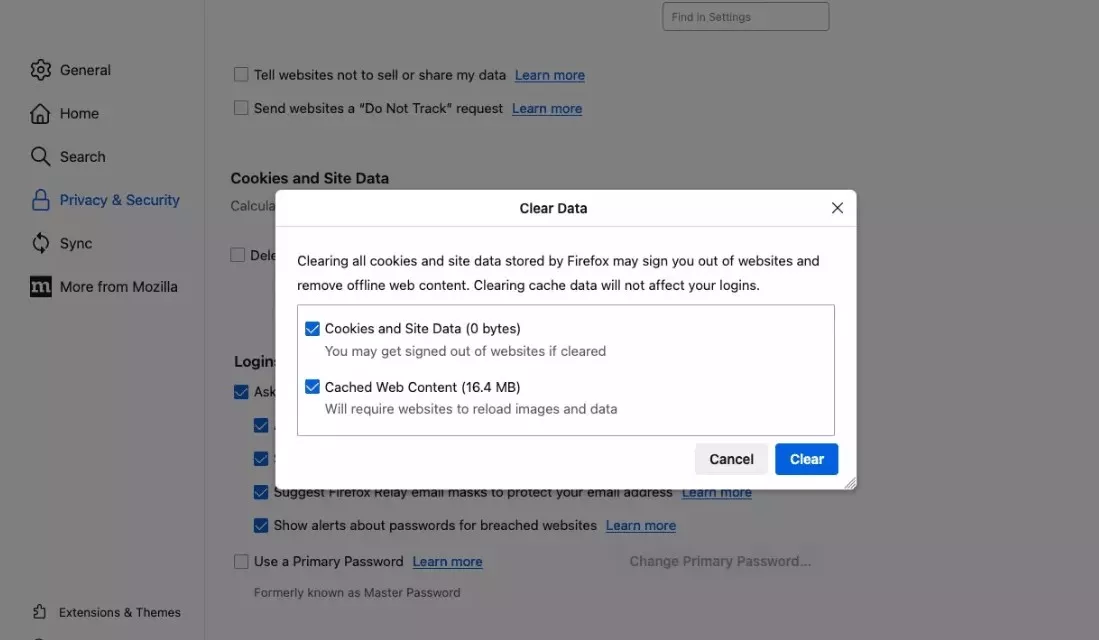The image size is (1099, 640).
Task: Click the Privacy & Security lock icon
Action: click(40, 200)
